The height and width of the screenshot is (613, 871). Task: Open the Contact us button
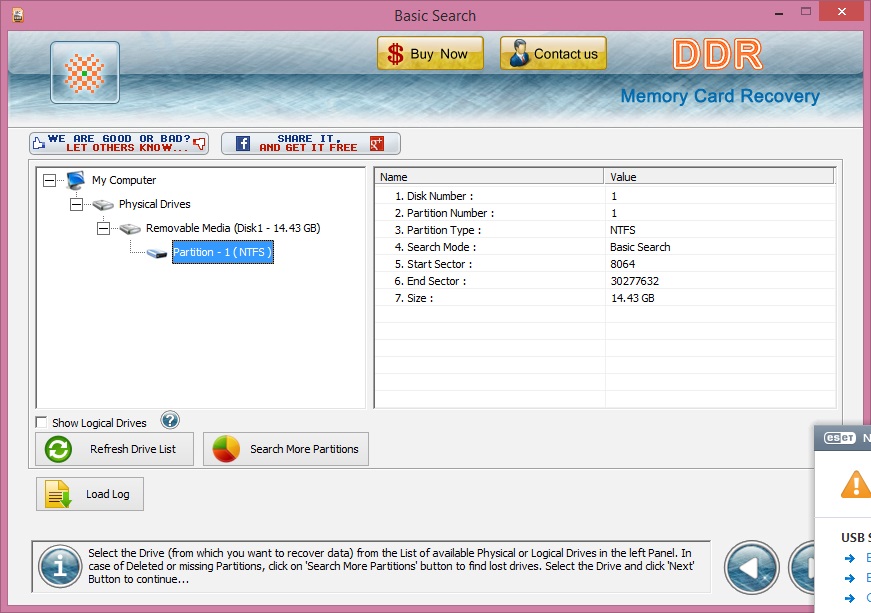(x=553, y=54)
